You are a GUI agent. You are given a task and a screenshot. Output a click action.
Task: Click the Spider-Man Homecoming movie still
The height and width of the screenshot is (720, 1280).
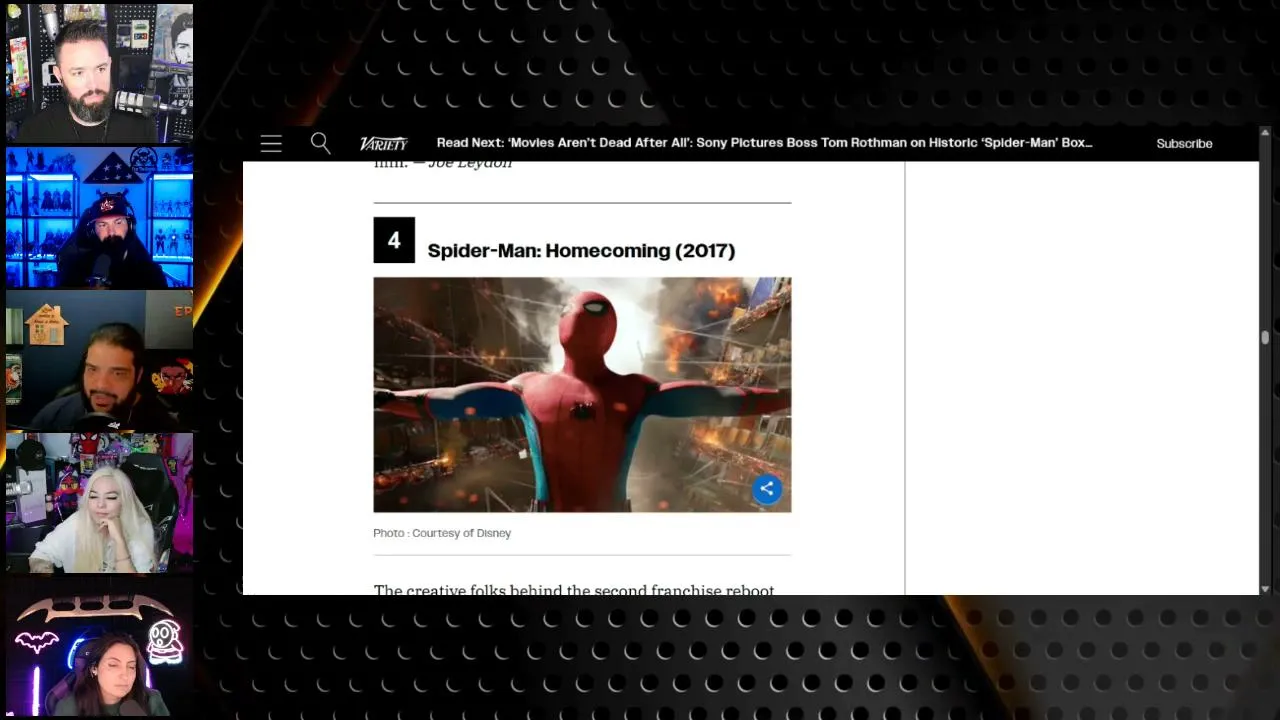click(582, 395)
